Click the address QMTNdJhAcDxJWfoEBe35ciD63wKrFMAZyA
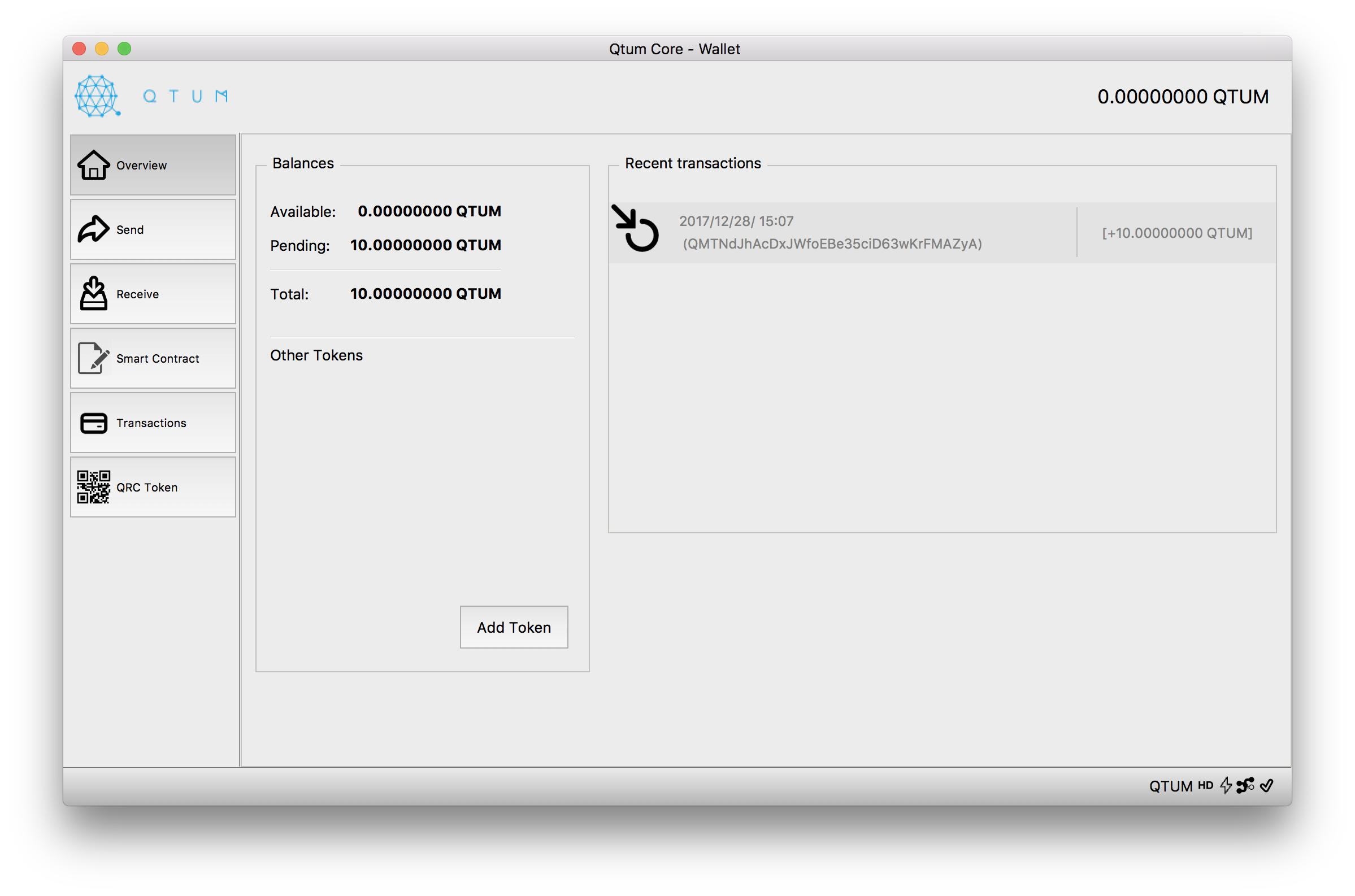 click(834, 245)
